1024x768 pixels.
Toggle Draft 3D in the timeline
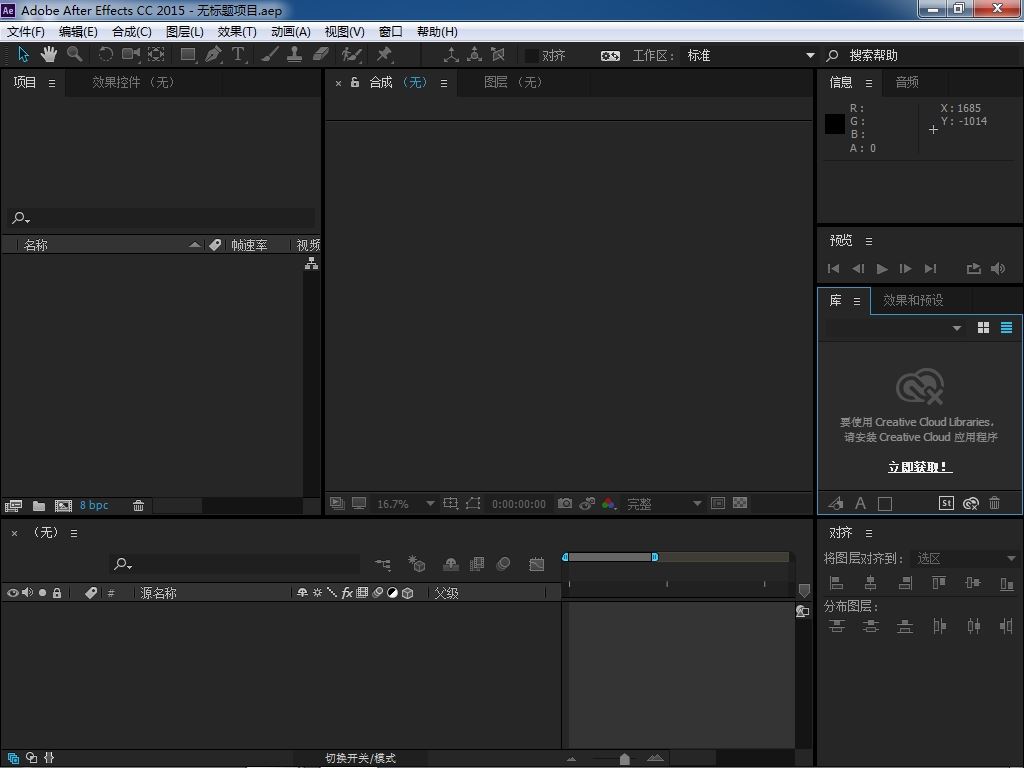point(416,564)
